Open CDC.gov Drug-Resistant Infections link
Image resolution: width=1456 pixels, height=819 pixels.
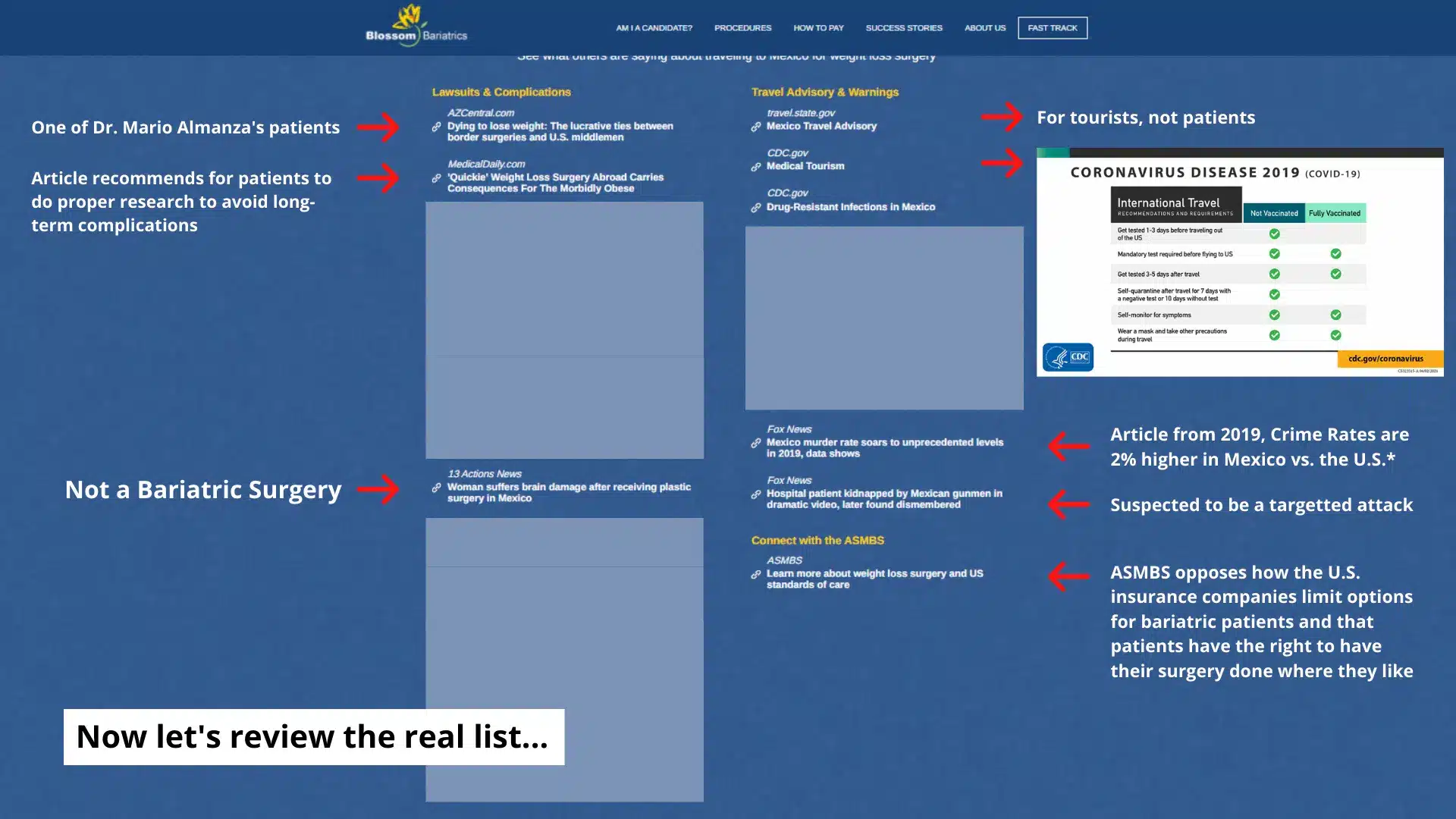[x=850, y=206]
